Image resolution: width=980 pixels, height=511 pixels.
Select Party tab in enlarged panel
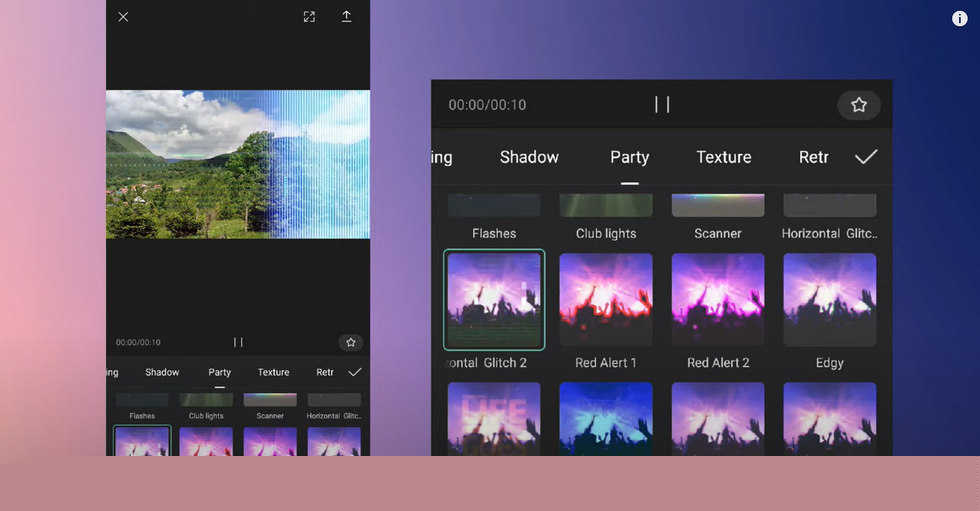tap(629, 157)
